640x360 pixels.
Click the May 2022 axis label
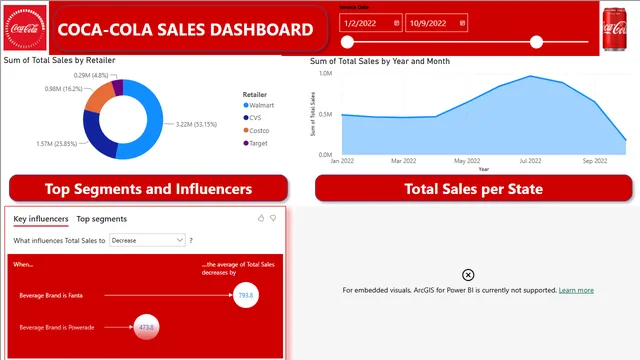pos(467,161)
